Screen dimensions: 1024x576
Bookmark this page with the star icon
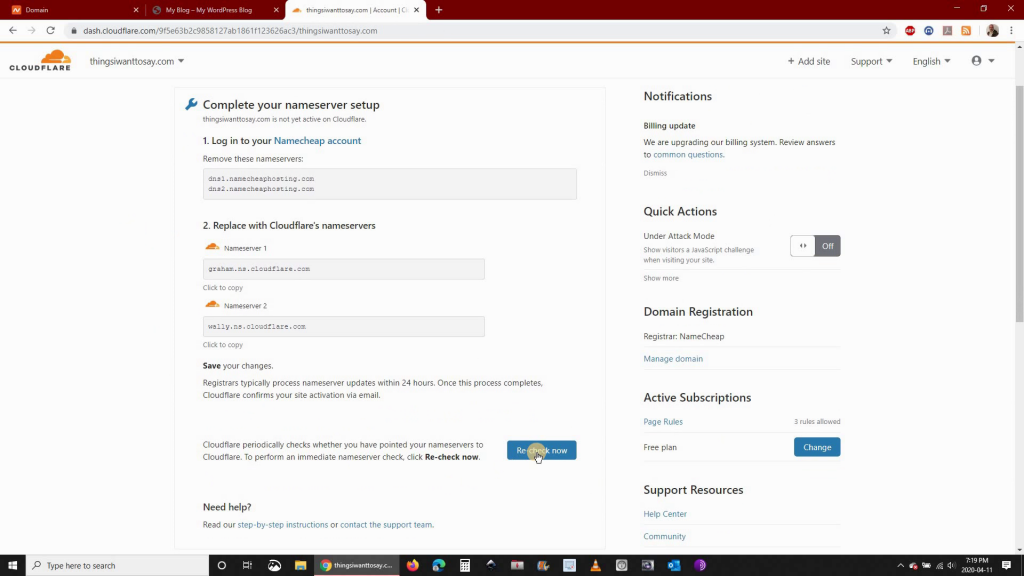886,31
